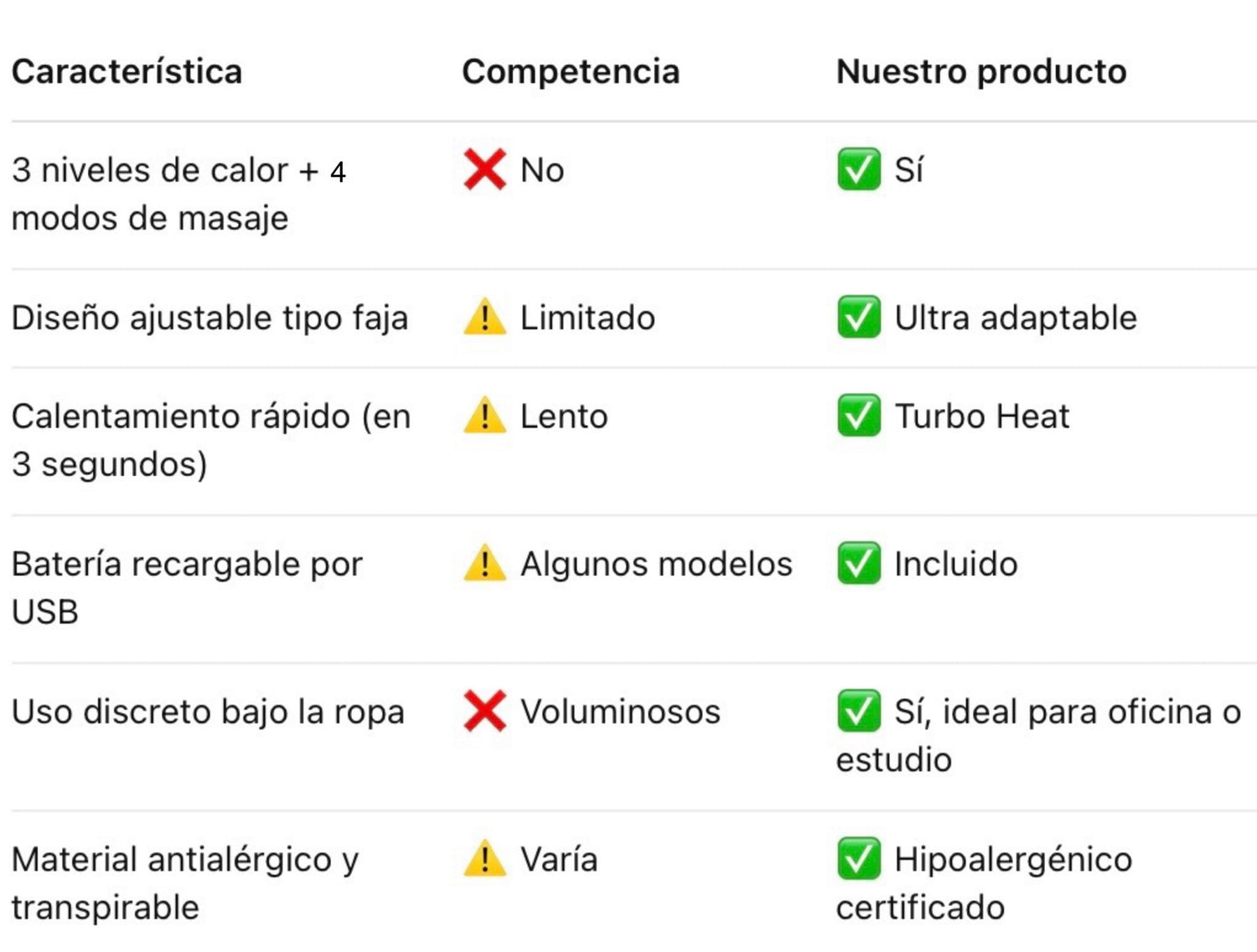Click the Batería recargable por USB text
1257x952 pixels.
[x=187, y=587]
